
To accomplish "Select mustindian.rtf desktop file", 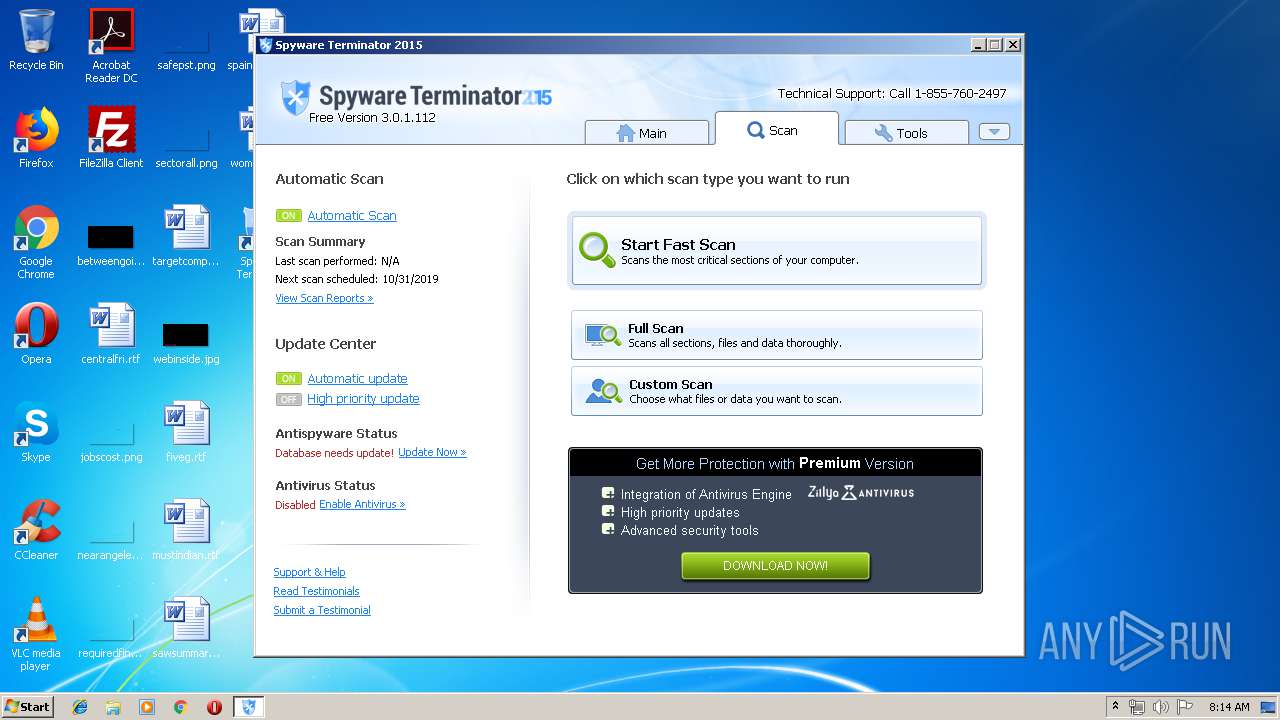I will click(x=186, y=529).
